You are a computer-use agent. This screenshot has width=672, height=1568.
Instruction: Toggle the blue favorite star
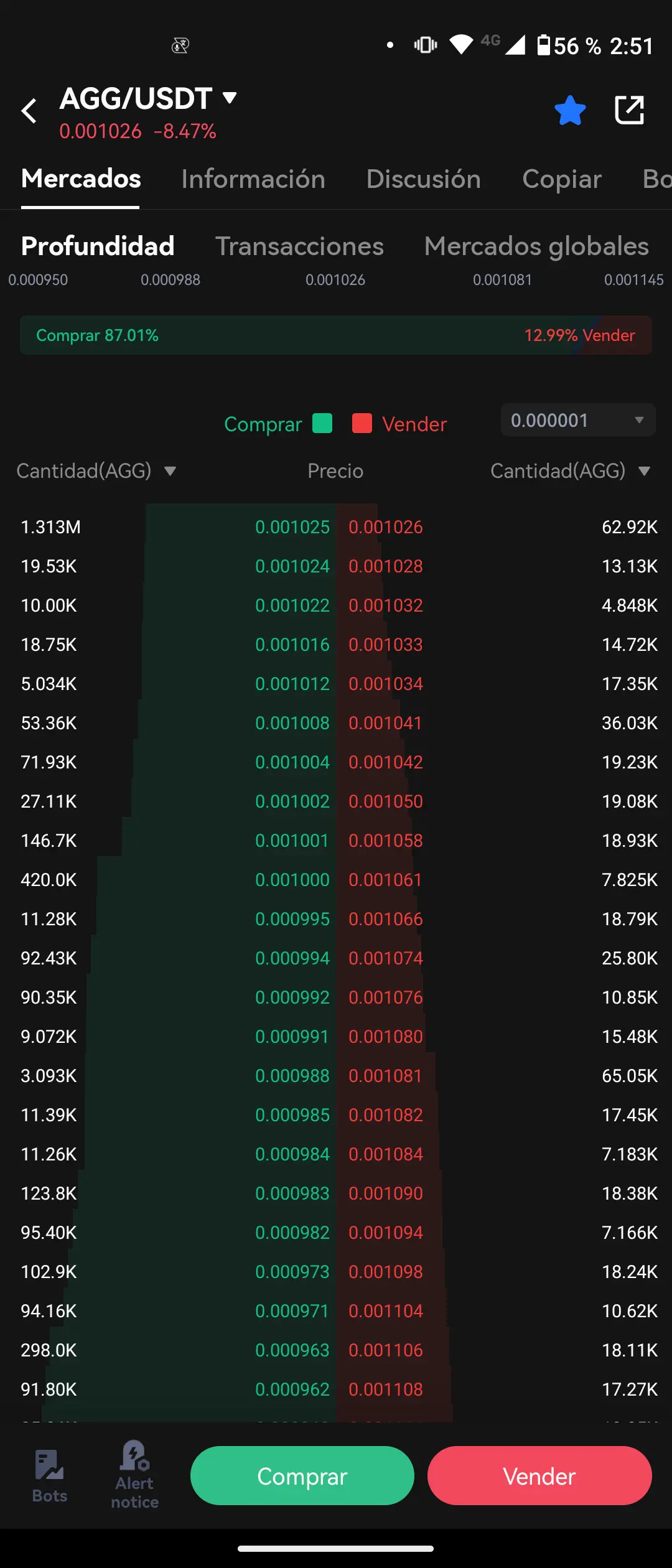point(570,111)
